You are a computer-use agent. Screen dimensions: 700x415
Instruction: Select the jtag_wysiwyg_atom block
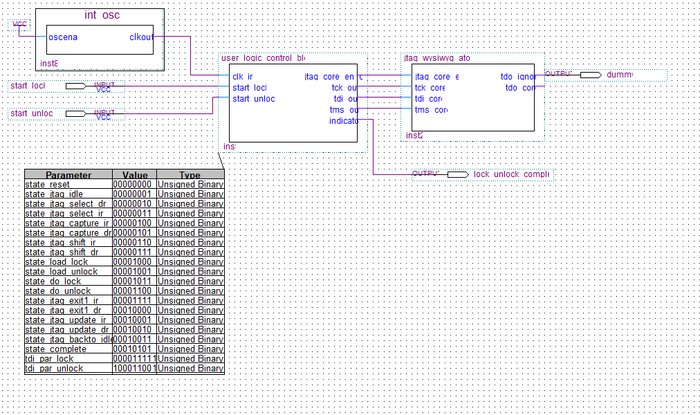click(473, 97)
